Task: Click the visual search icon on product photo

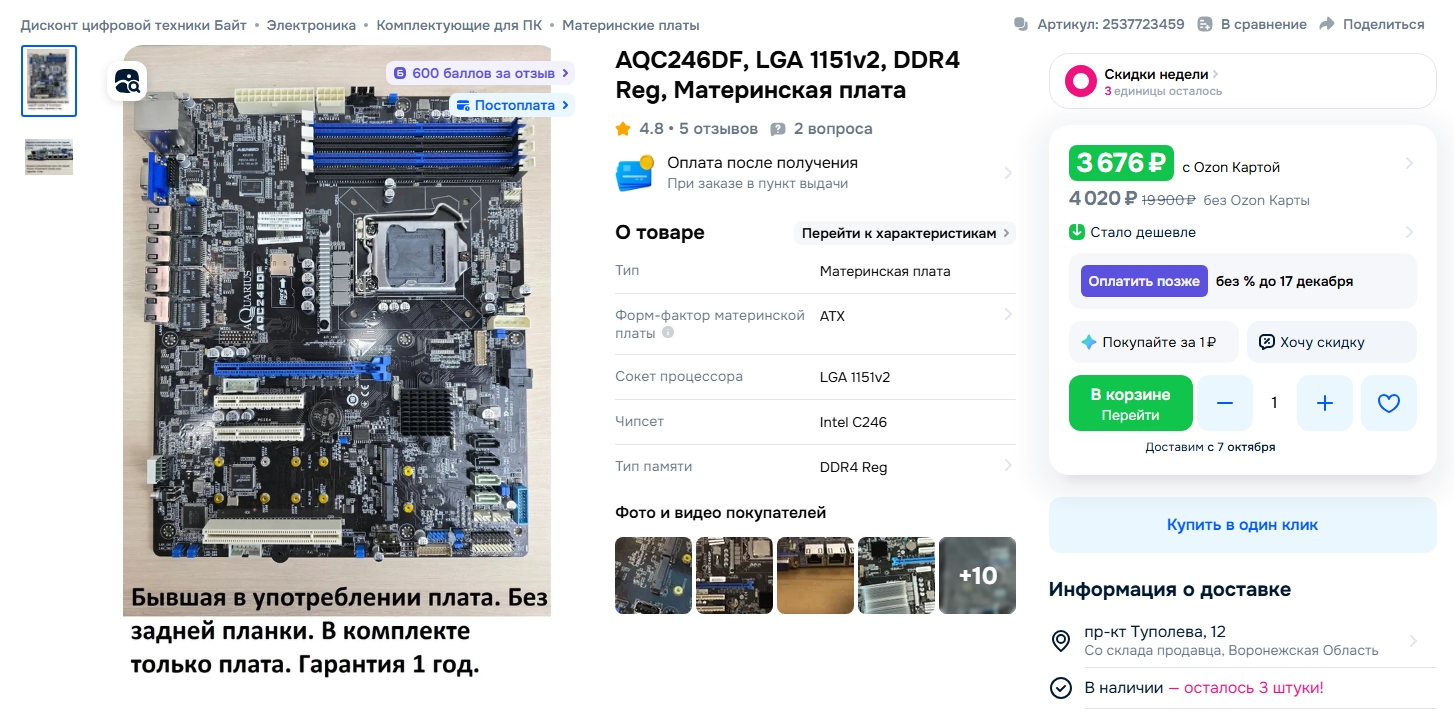Action: (x=127, y=81)
